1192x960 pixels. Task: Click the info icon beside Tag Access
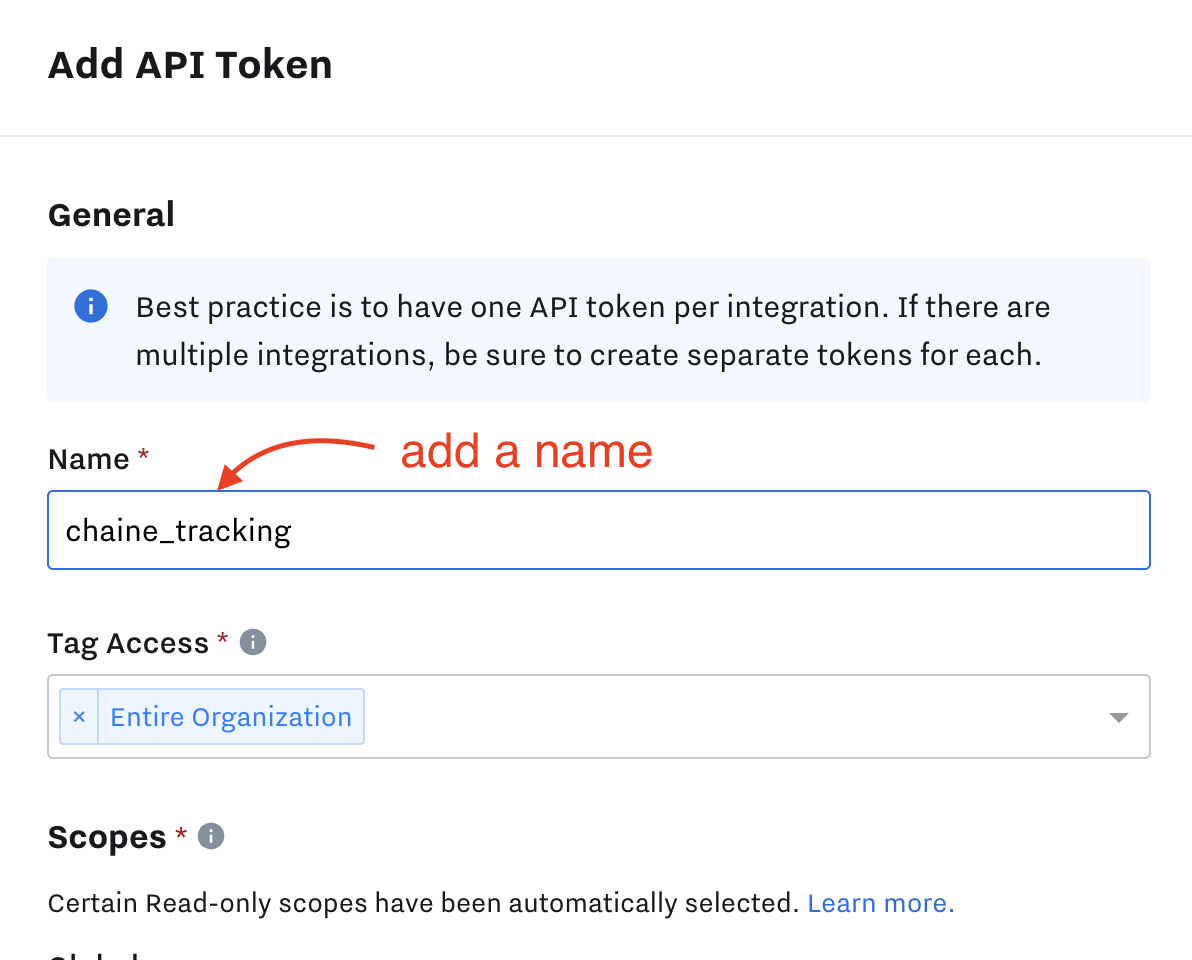click(253, 642)
